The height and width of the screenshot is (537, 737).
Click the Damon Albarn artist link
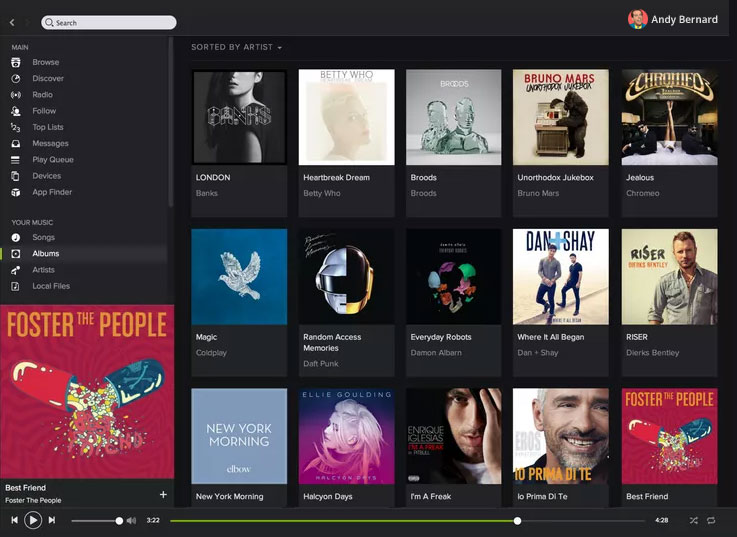click(436, 353)
